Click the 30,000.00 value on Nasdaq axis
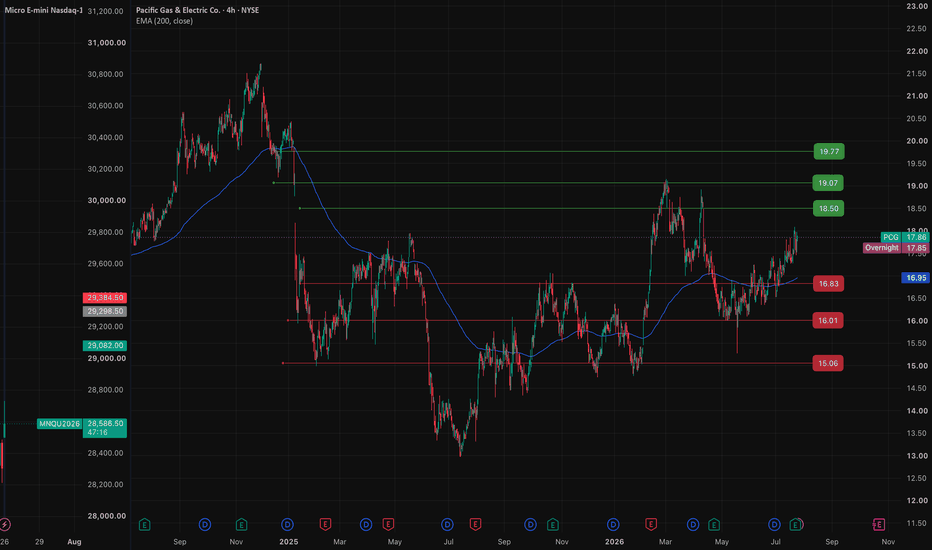This screenshot has width=932, height=550. [x=106, y=200]
